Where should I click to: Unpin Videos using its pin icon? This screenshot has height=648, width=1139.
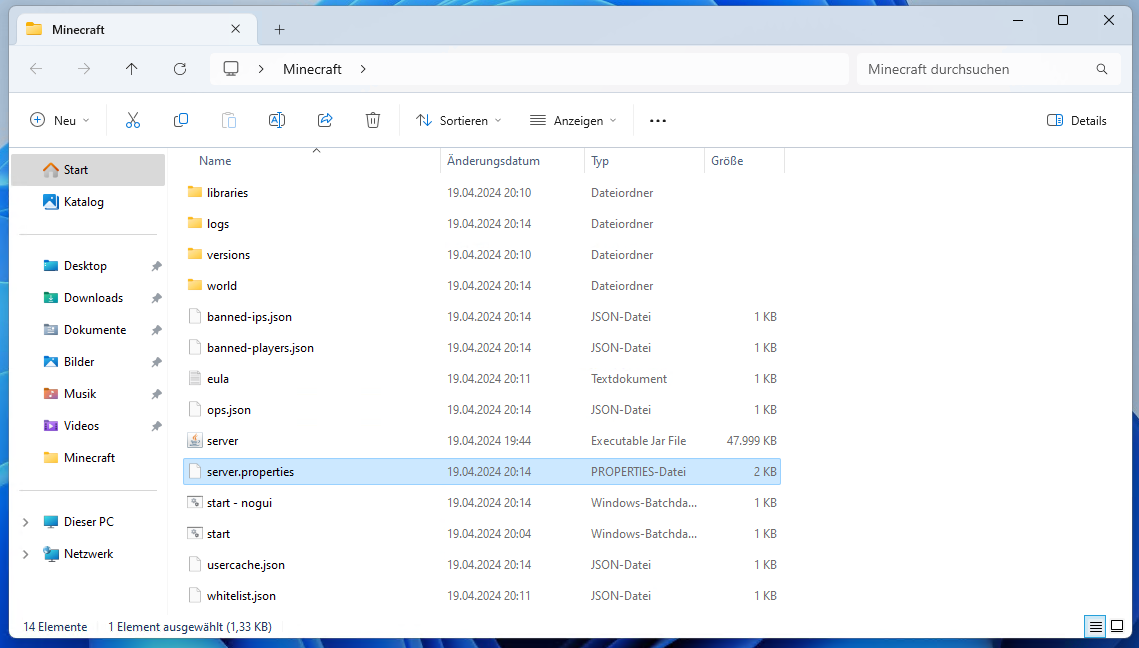pyautogui.click(x=156, y=426)
